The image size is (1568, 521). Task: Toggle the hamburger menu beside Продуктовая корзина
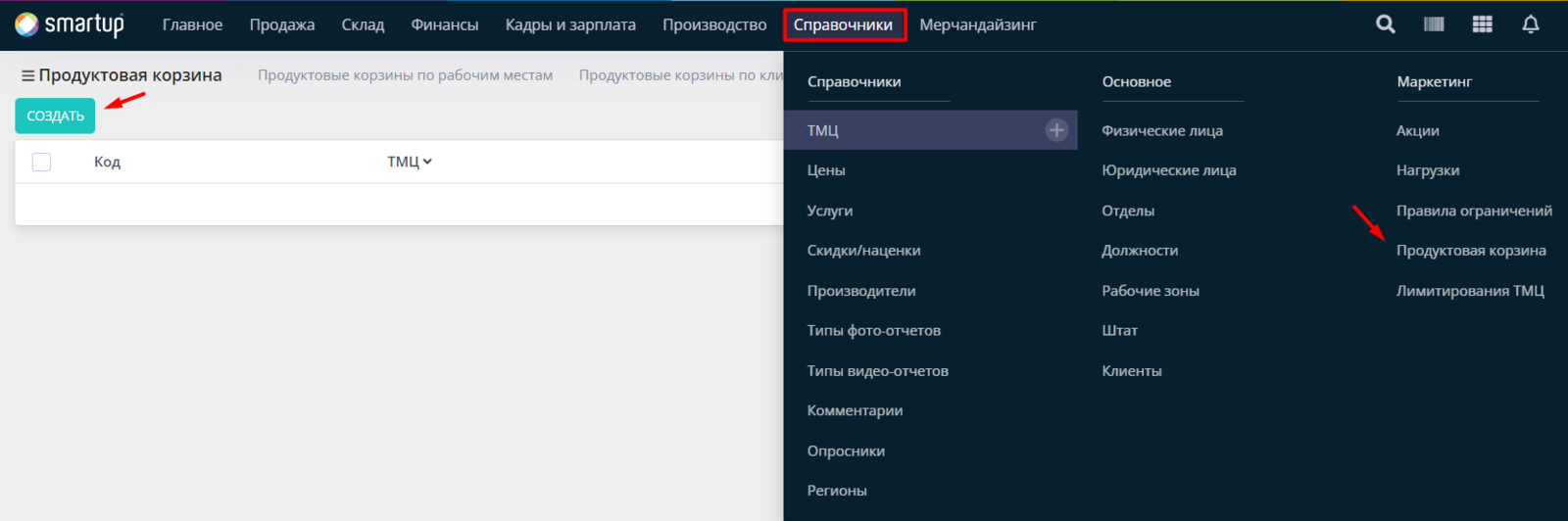click(x=28, y=75)
